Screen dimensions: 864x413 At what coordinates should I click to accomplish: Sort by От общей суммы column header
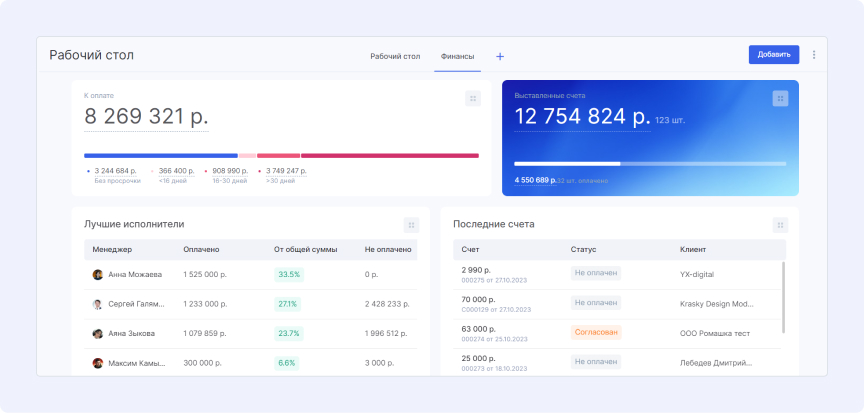pos(306,249)
